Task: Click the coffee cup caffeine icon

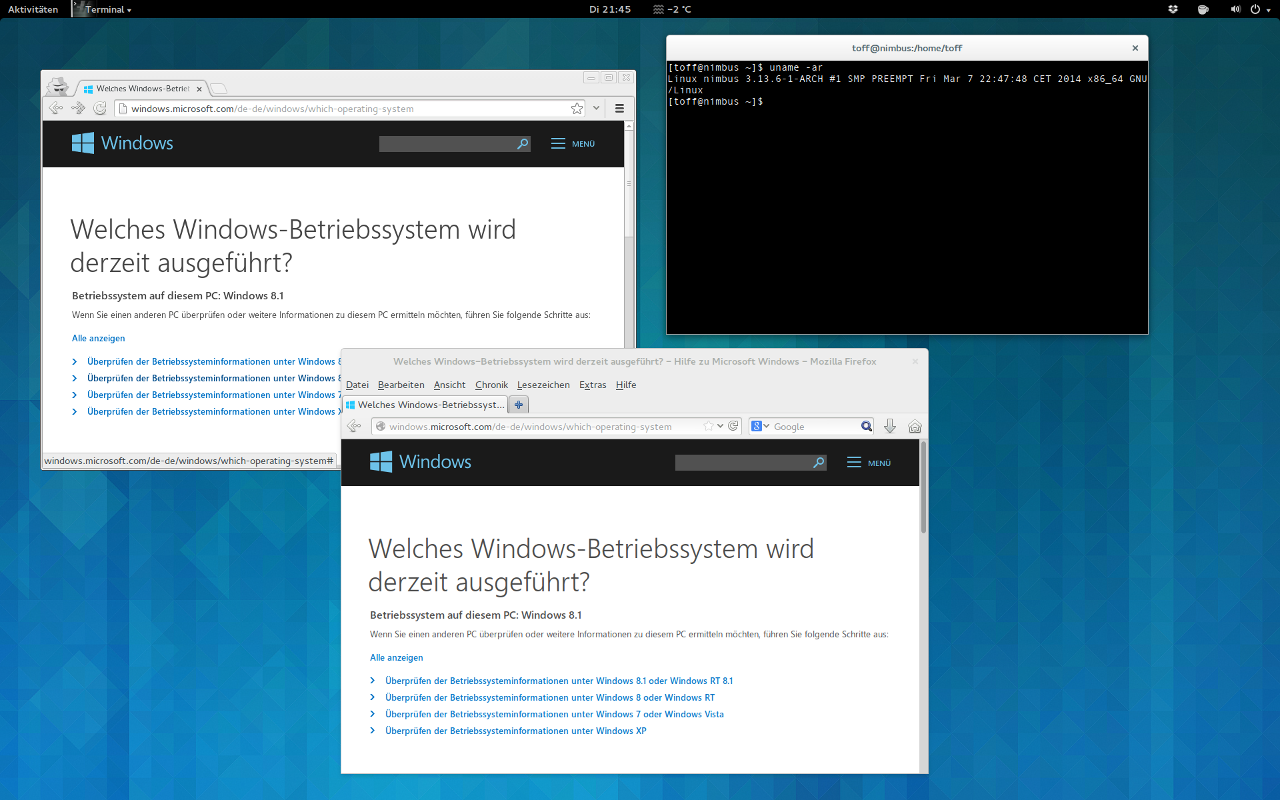Action: tap(1203, 9)
